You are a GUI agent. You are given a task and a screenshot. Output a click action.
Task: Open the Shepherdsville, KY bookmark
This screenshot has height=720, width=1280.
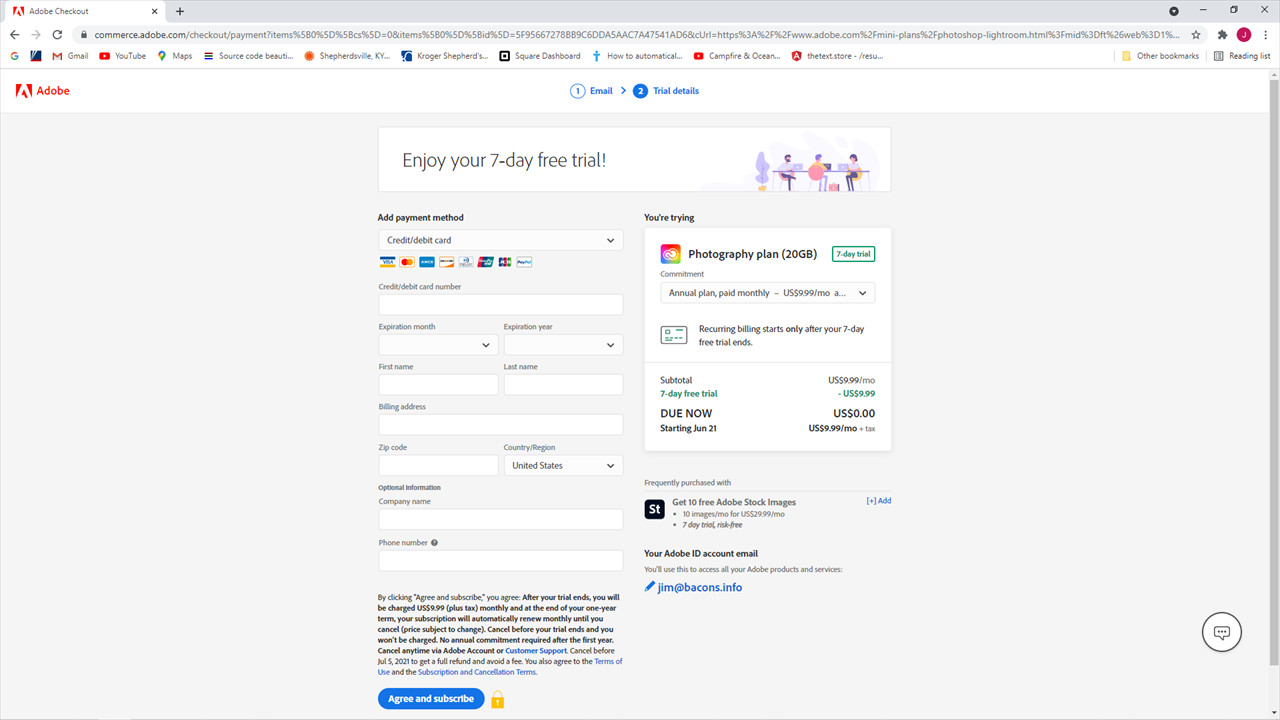347,56
